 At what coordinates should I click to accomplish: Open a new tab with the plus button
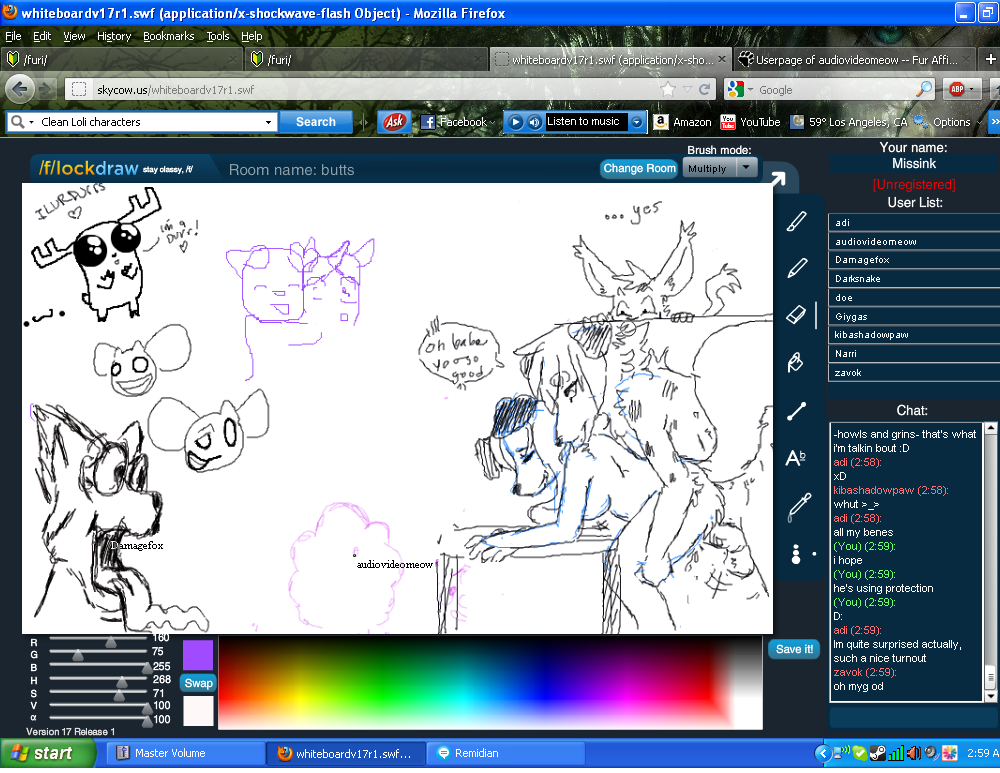990,59
